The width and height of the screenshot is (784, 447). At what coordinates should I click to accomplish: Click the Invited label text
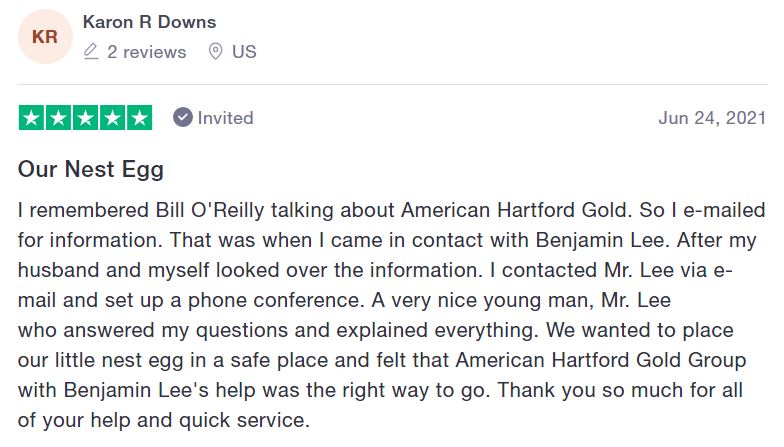coord(225,118)
